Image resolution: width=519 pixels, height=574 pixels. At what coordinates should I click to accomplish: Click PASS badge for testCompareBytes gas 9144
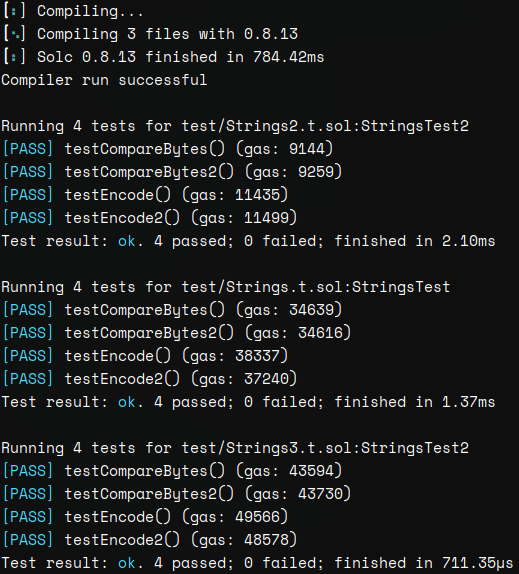pyautogui.click(x=28, y=149)
